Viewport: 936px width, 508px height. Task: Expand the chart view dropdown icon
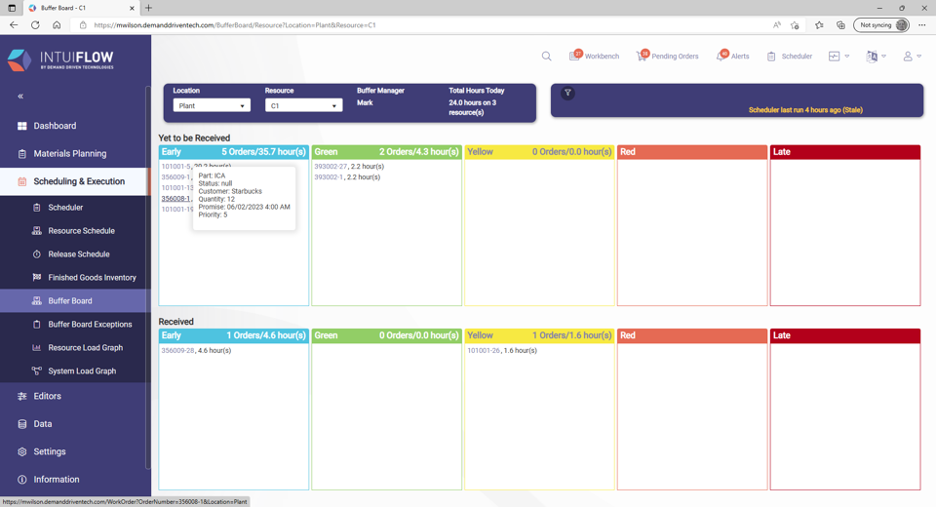click(x=839, y=56)
